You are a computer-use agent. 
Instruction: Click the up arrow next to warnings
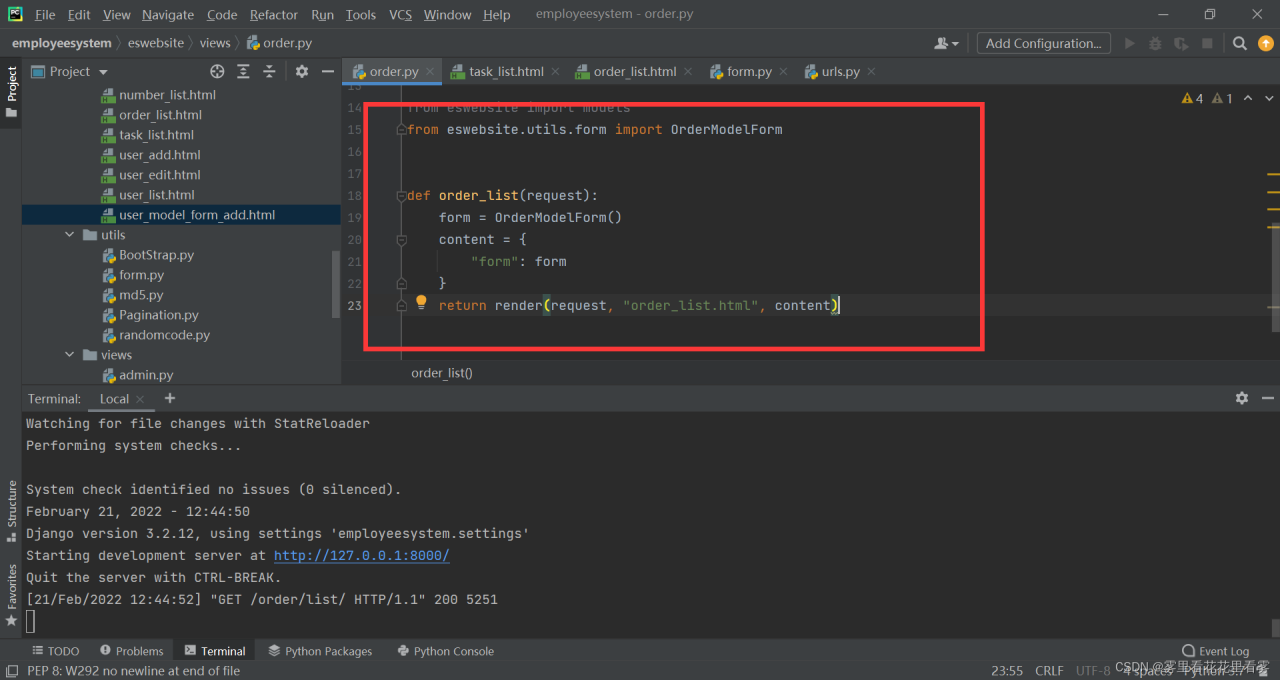click(1246, 98)
